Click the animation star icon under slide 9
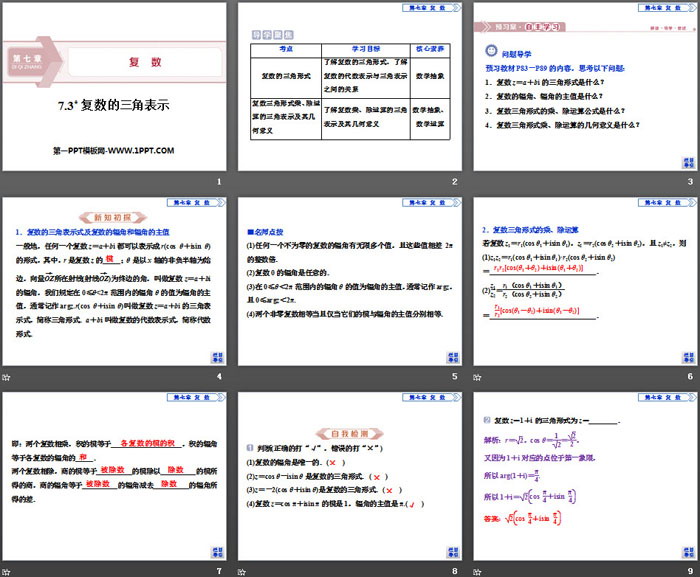The width and height of the screenshot is (700, 577). [x=475, y=571]
